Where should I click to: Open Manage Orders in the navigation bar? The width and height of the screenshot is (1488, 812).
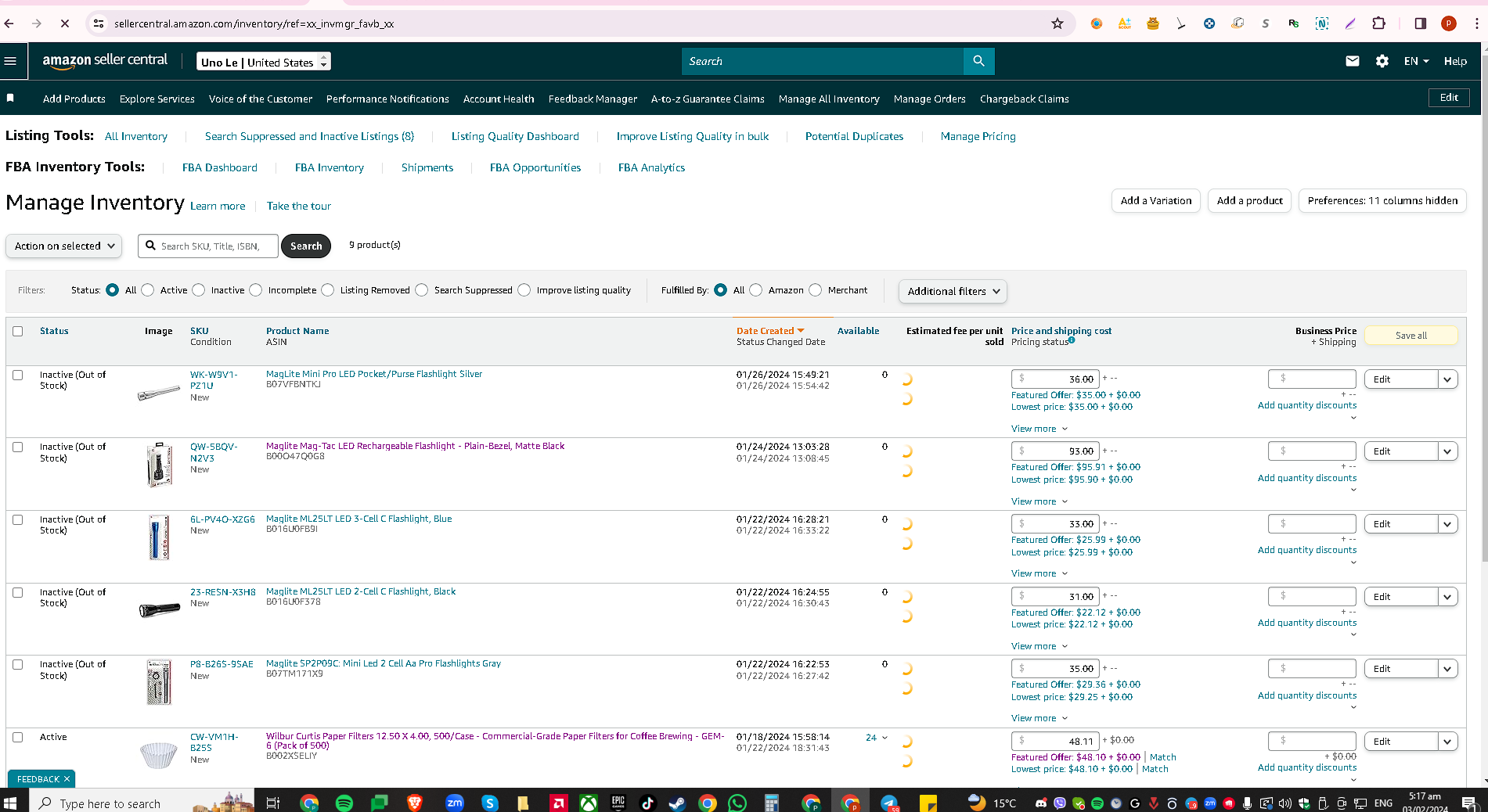point(929,99)
